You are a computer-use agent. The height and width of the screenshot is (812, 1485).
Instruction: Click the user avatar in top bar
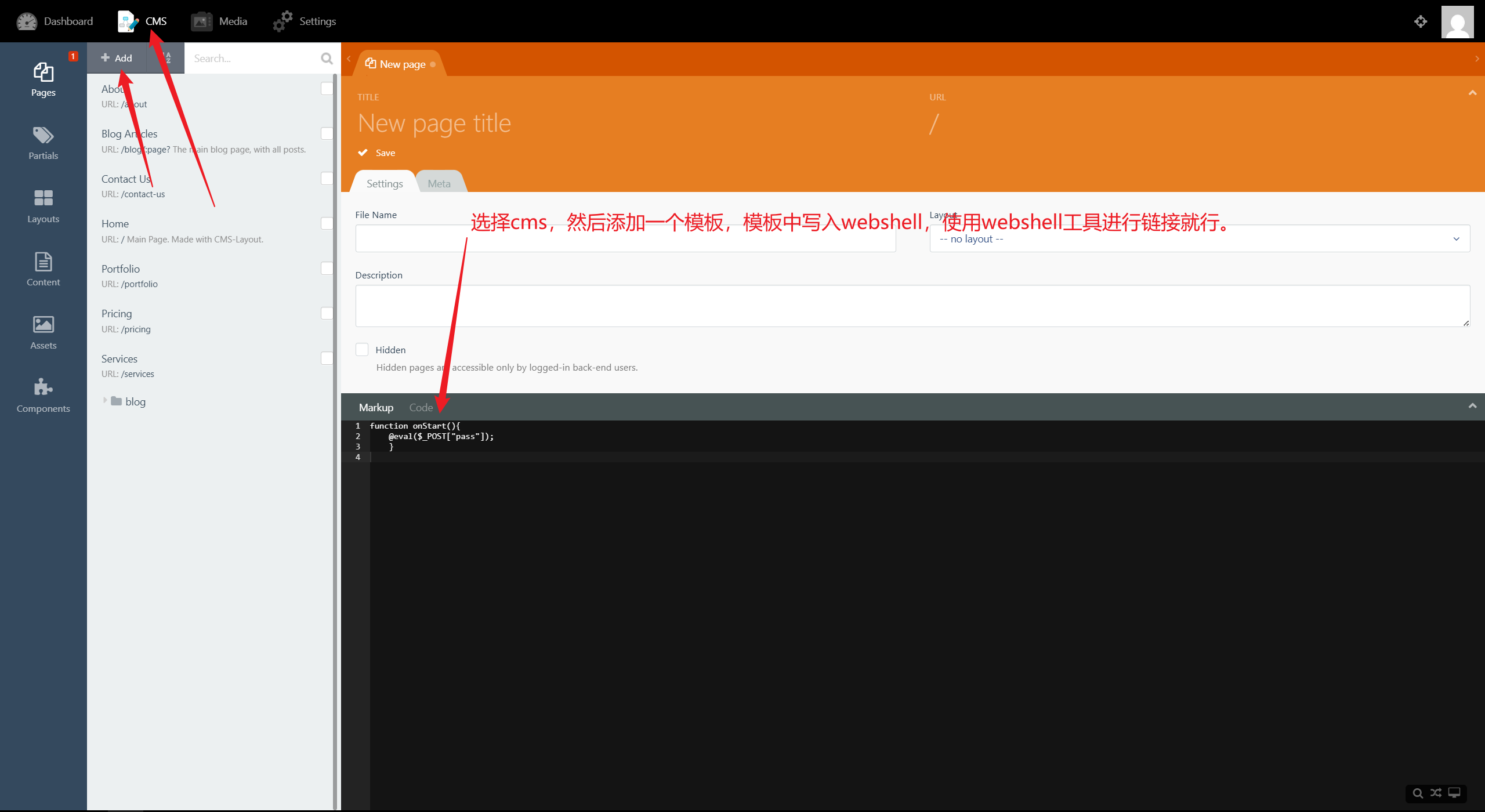[1457, 22]
